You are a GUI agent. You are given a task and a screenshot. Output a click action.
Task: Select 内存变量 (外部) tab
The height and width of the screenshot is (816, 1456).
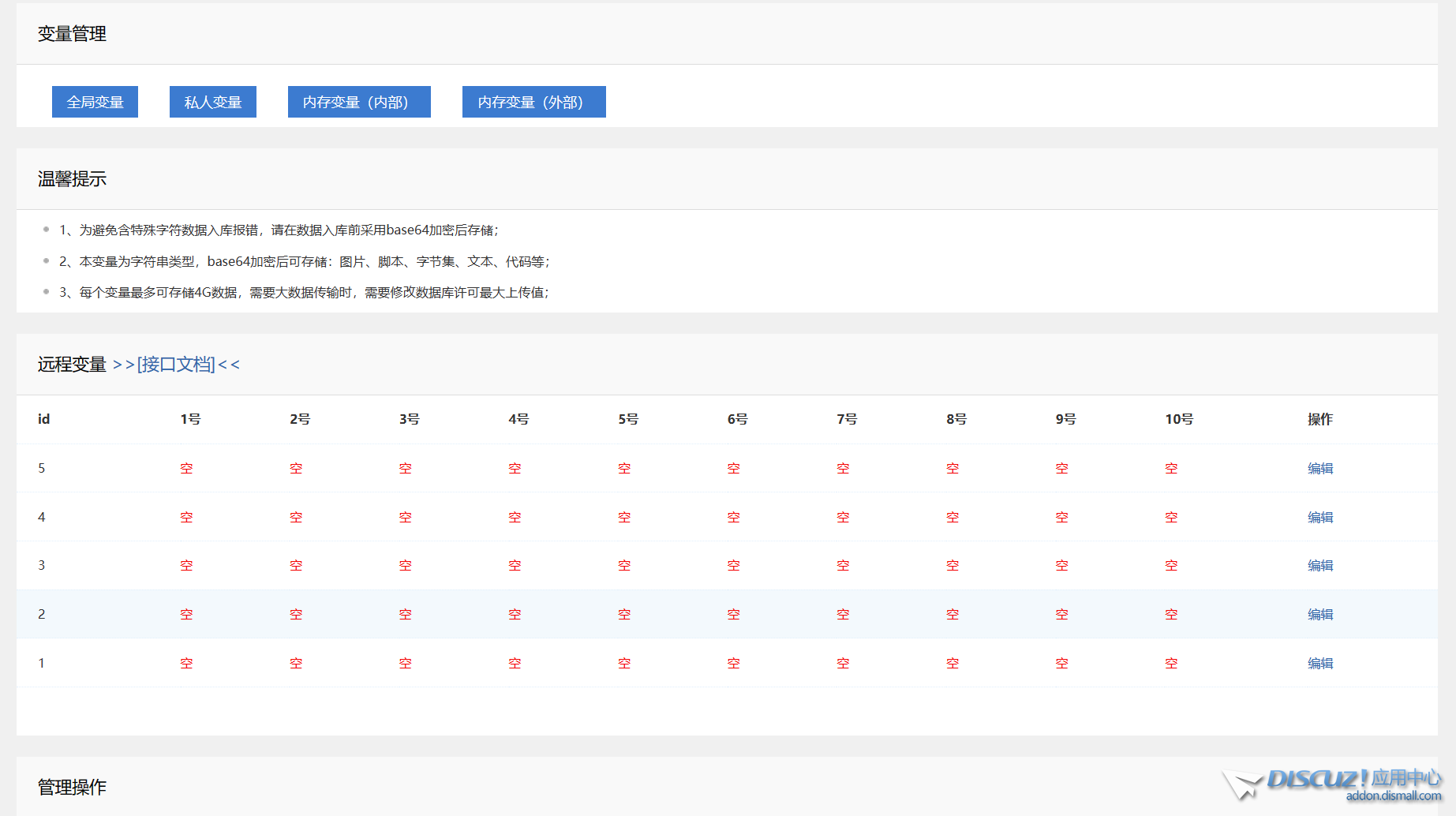point(533,102)
